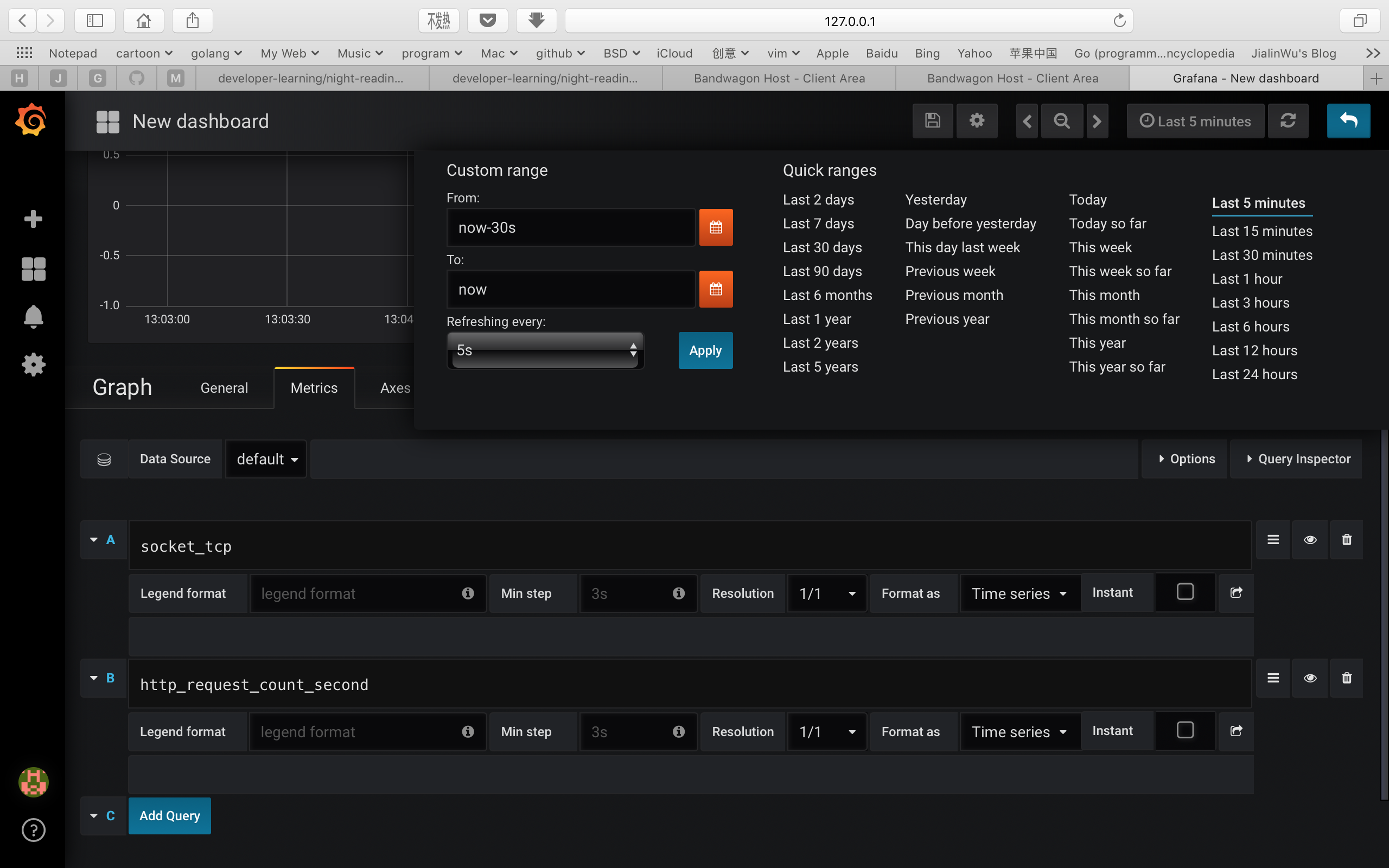Viewport: 1389px width, 868px height.
Task: Apply the custom time range
Action: pyautogui.click(x=705, y=350)
